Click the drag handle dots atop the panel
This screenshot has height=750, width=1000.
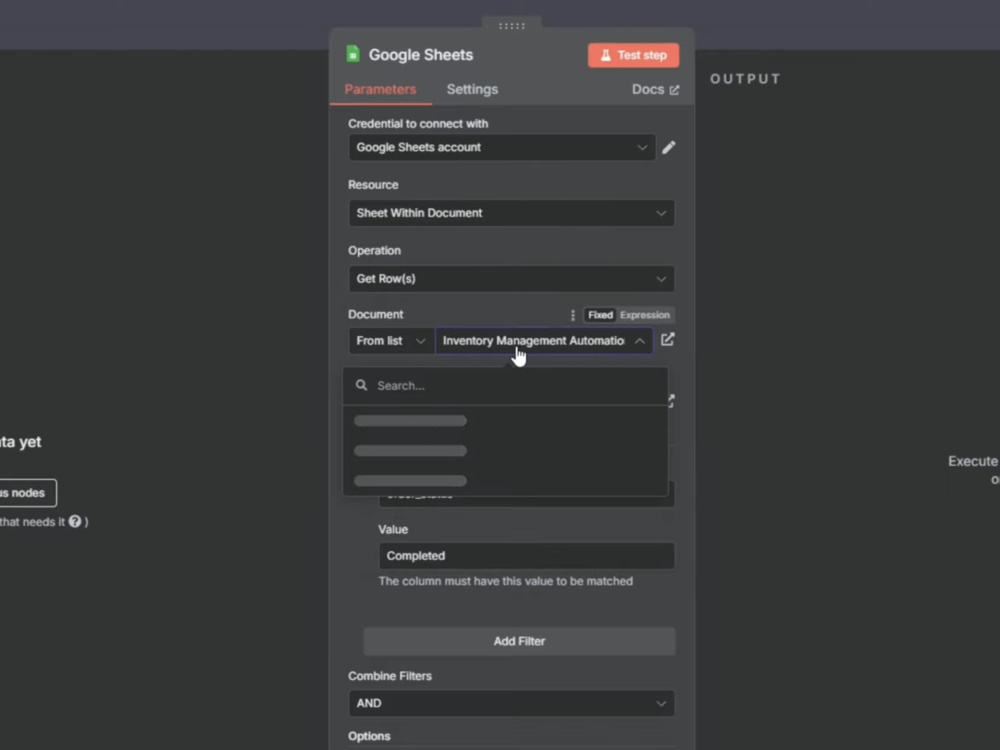tap(511, 26)
